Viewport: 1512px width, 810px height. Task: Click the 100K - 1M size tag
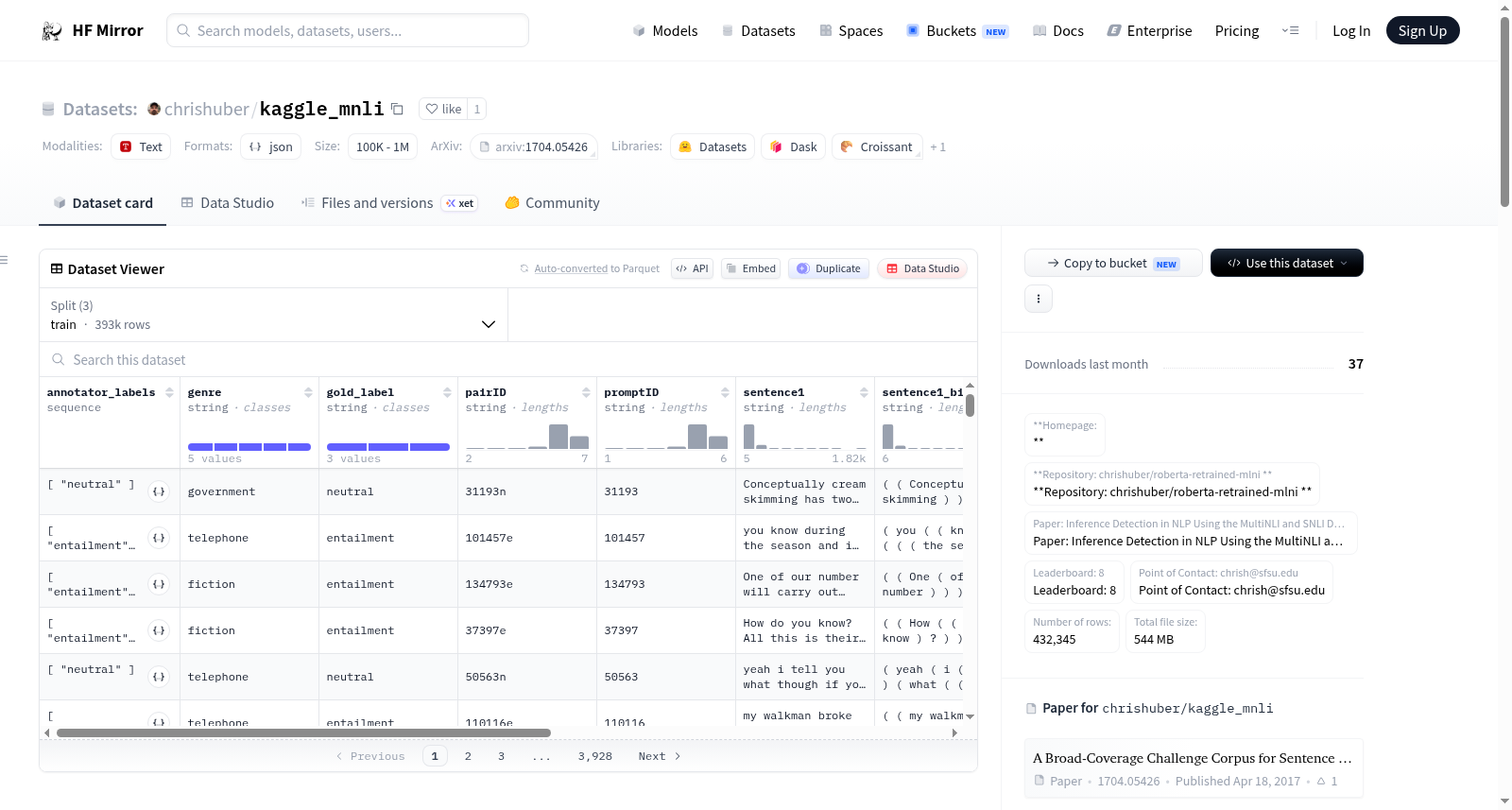click(382, 146)
